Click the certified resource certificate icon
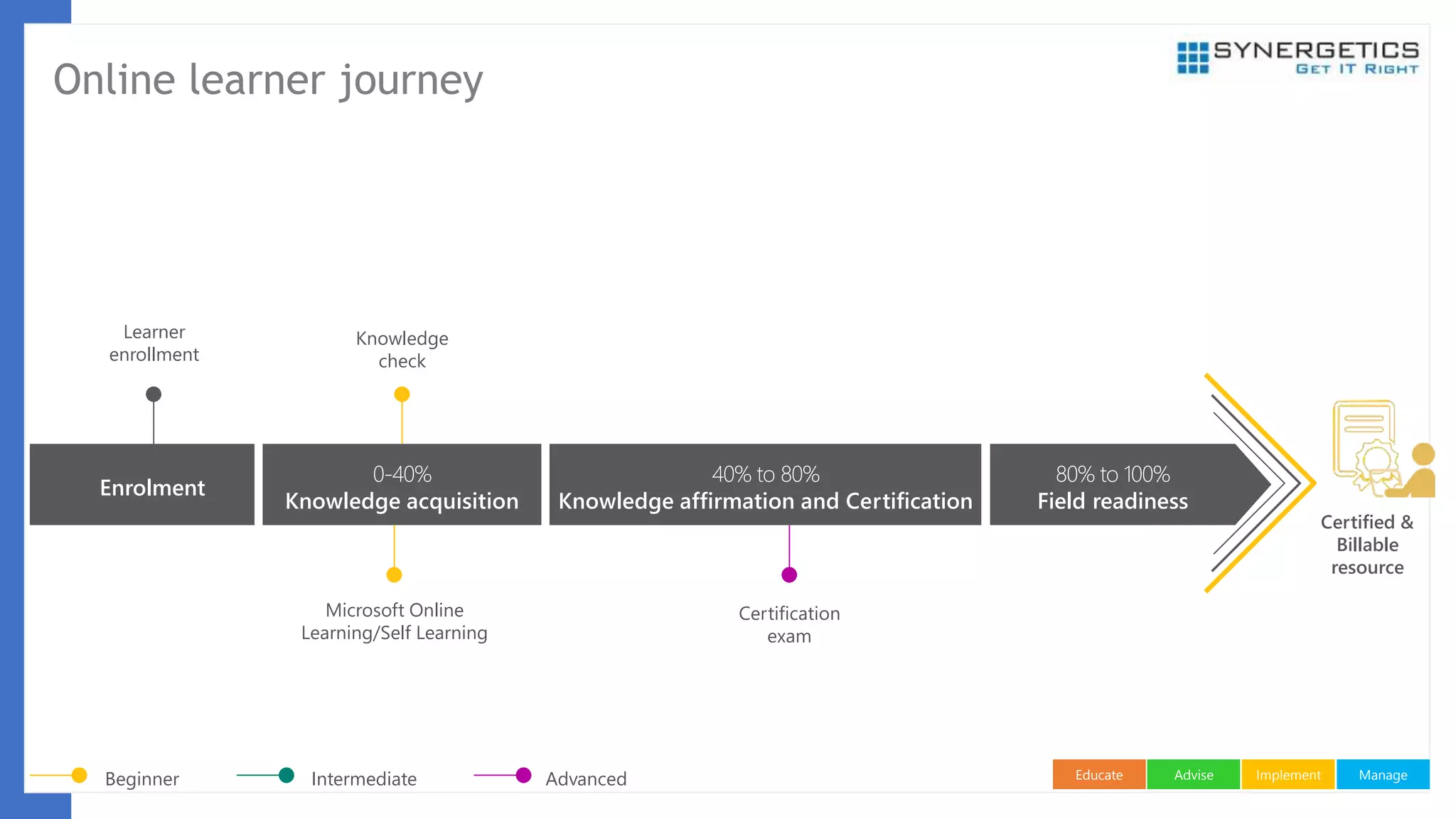1456x819 pixels. tap(1383, 449)
